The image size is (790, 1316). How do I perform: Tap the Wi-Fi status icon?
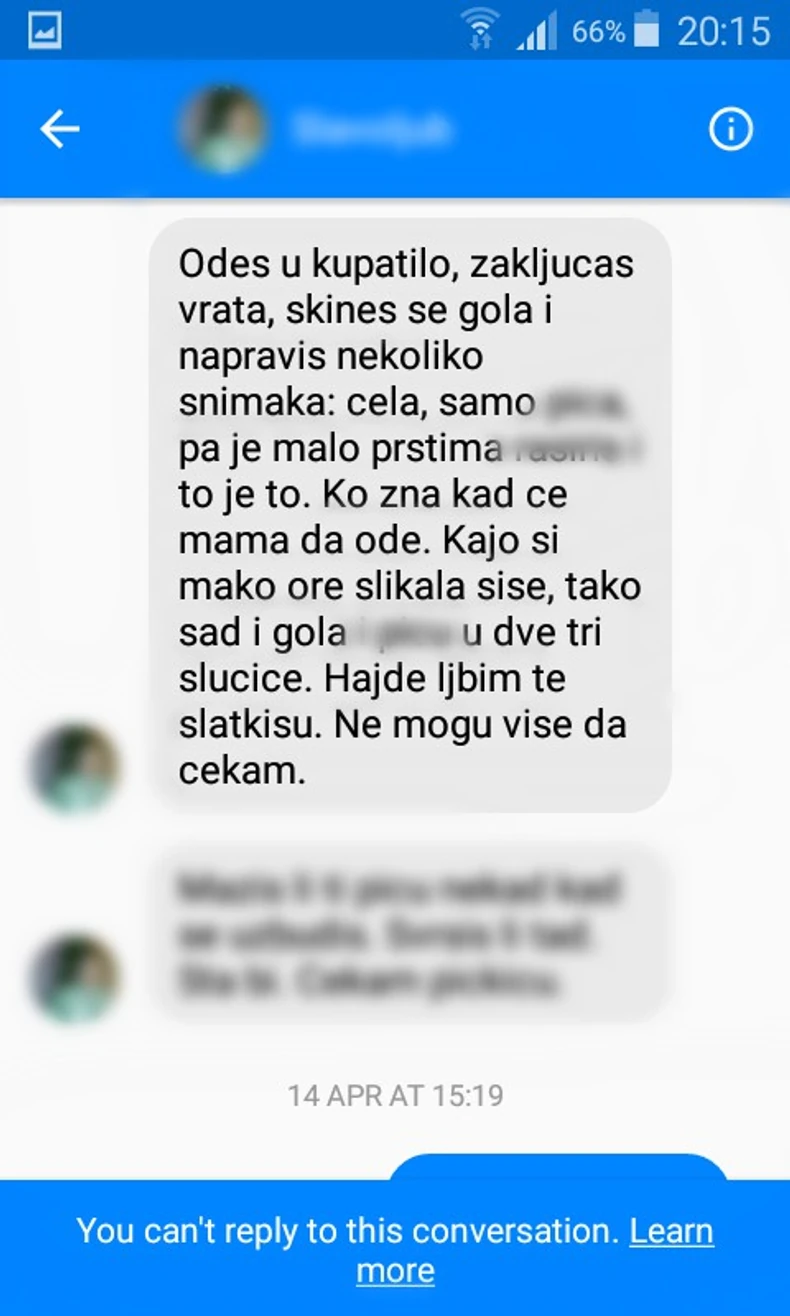point(481,30)
